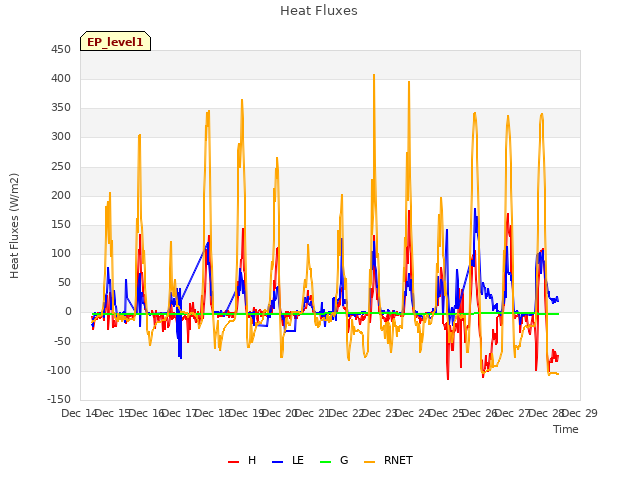This screenshot has width=640, height=480.
Task: Click the Heat Fluxes (W/m2) y-axis title
Action: 14,226
